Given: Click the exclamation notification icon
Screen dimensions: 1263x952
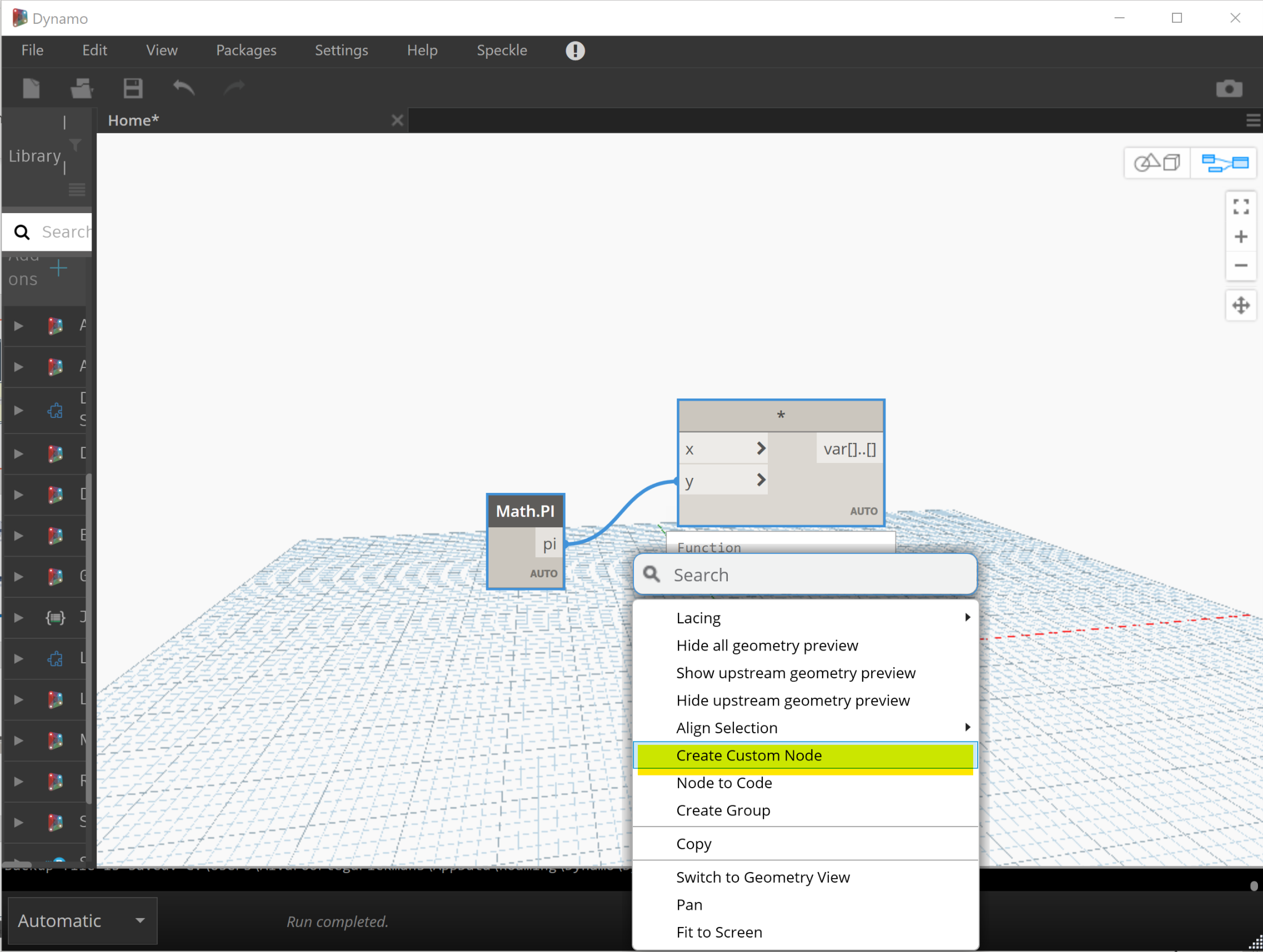Looking at the screenshot, I should tap(575, 50).
